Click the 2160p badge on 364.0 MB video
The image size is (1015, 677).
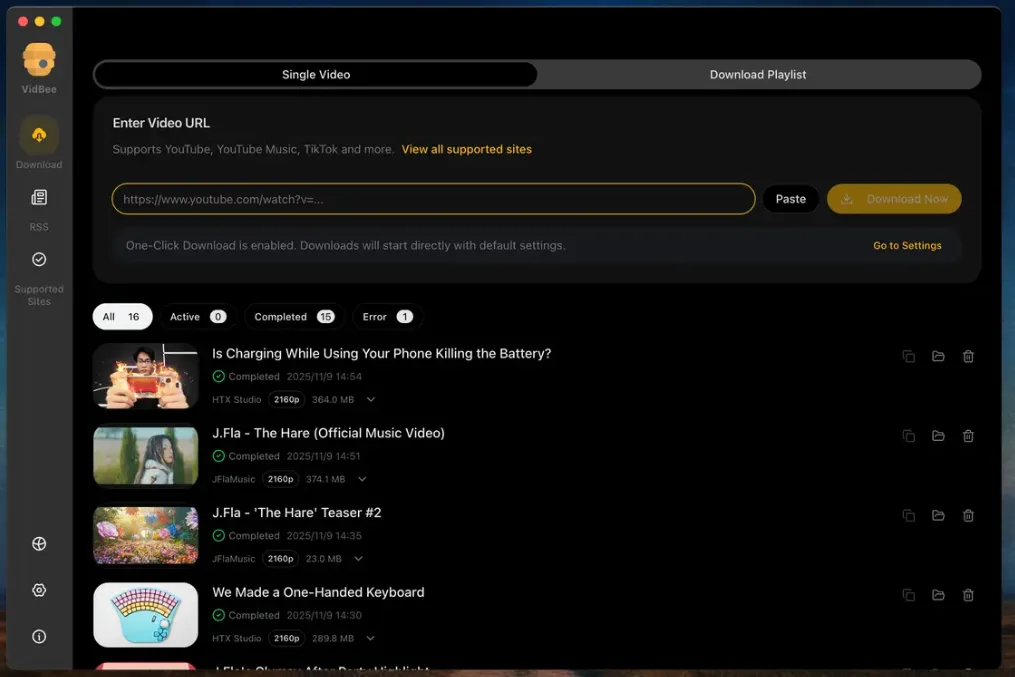tap(286, 399)
